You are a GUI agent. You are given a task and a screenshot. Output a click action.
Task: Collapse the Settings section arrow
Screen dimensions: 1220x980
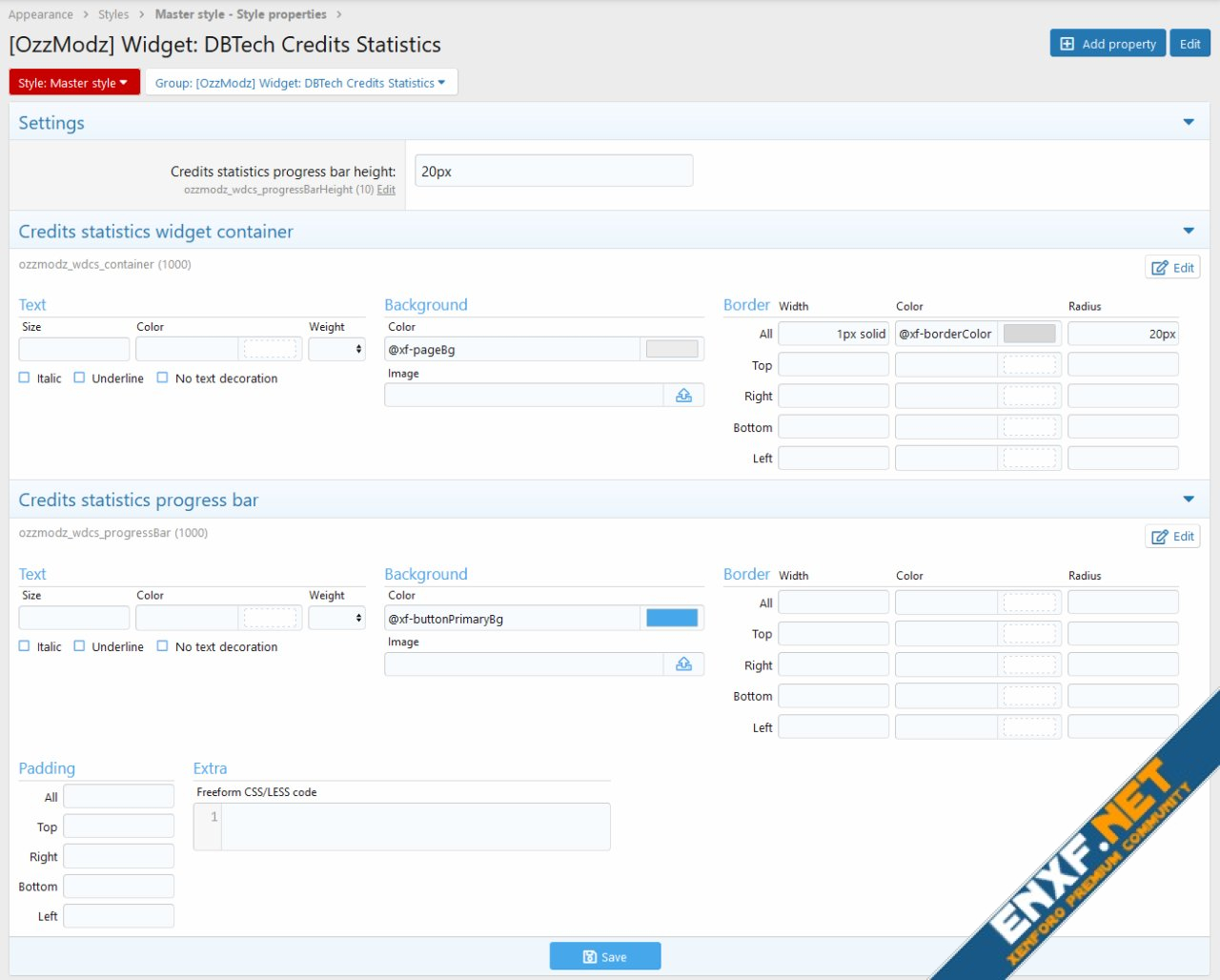coord(1189,123)
